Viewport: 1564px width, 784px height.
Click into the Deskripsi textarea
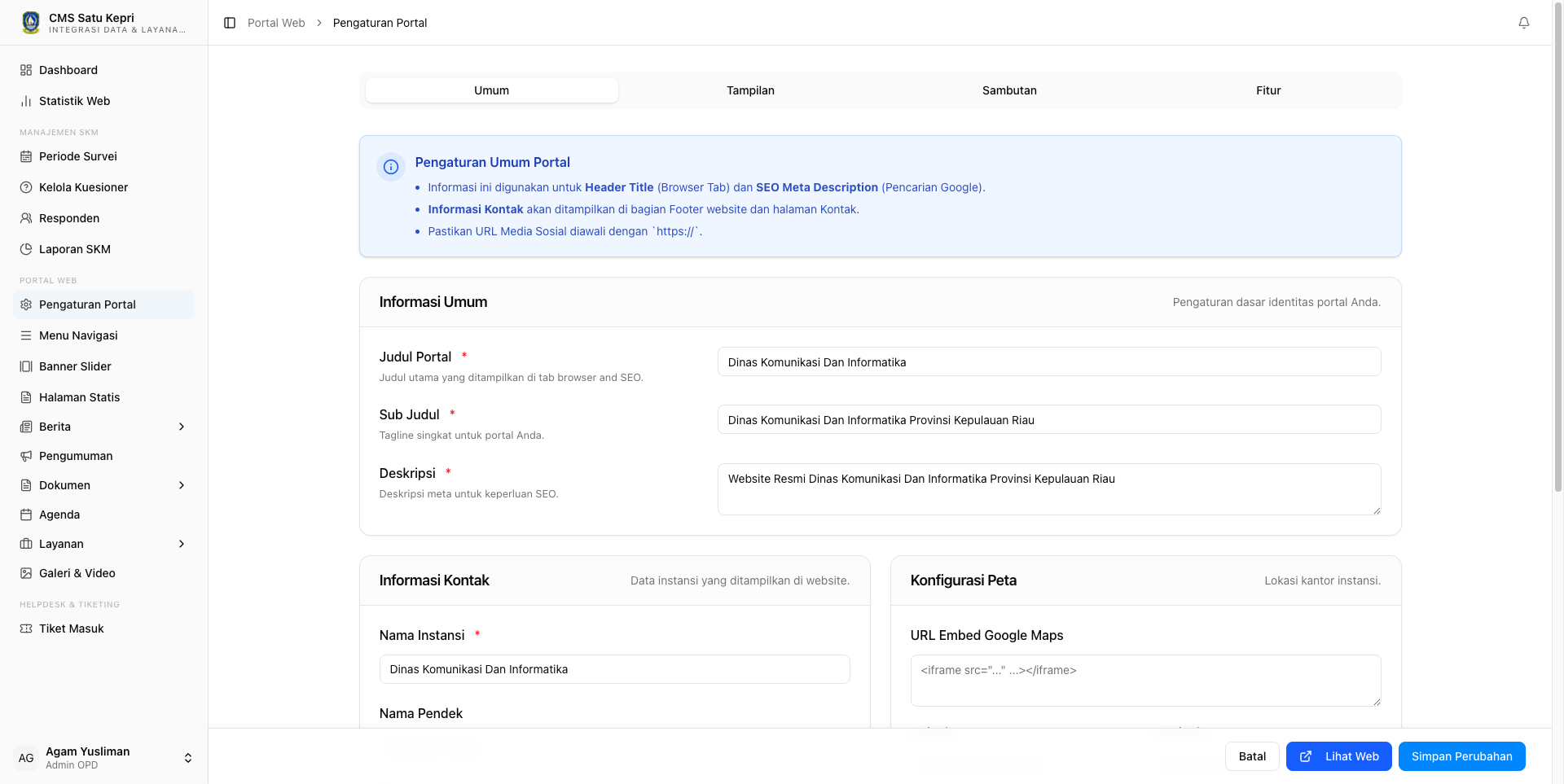pos(1049,489)
